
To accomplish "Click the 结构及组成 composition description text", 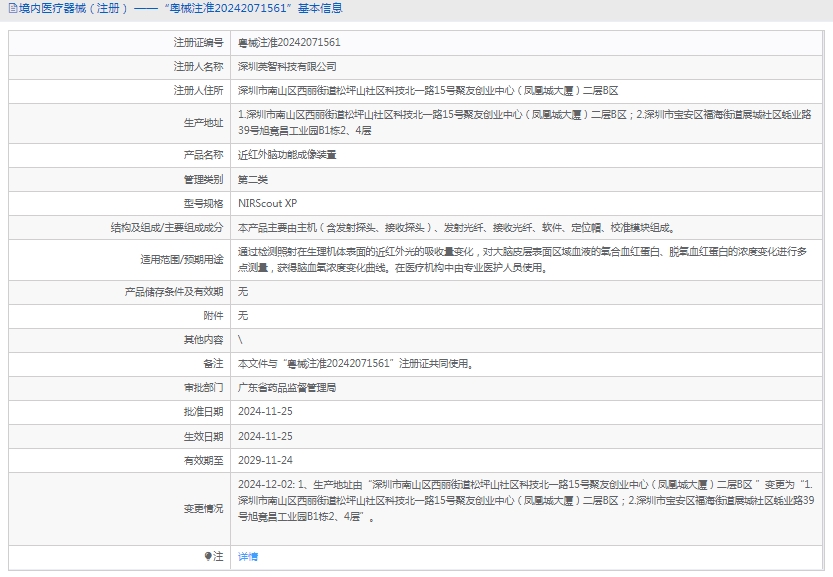I will coord(456,228).
